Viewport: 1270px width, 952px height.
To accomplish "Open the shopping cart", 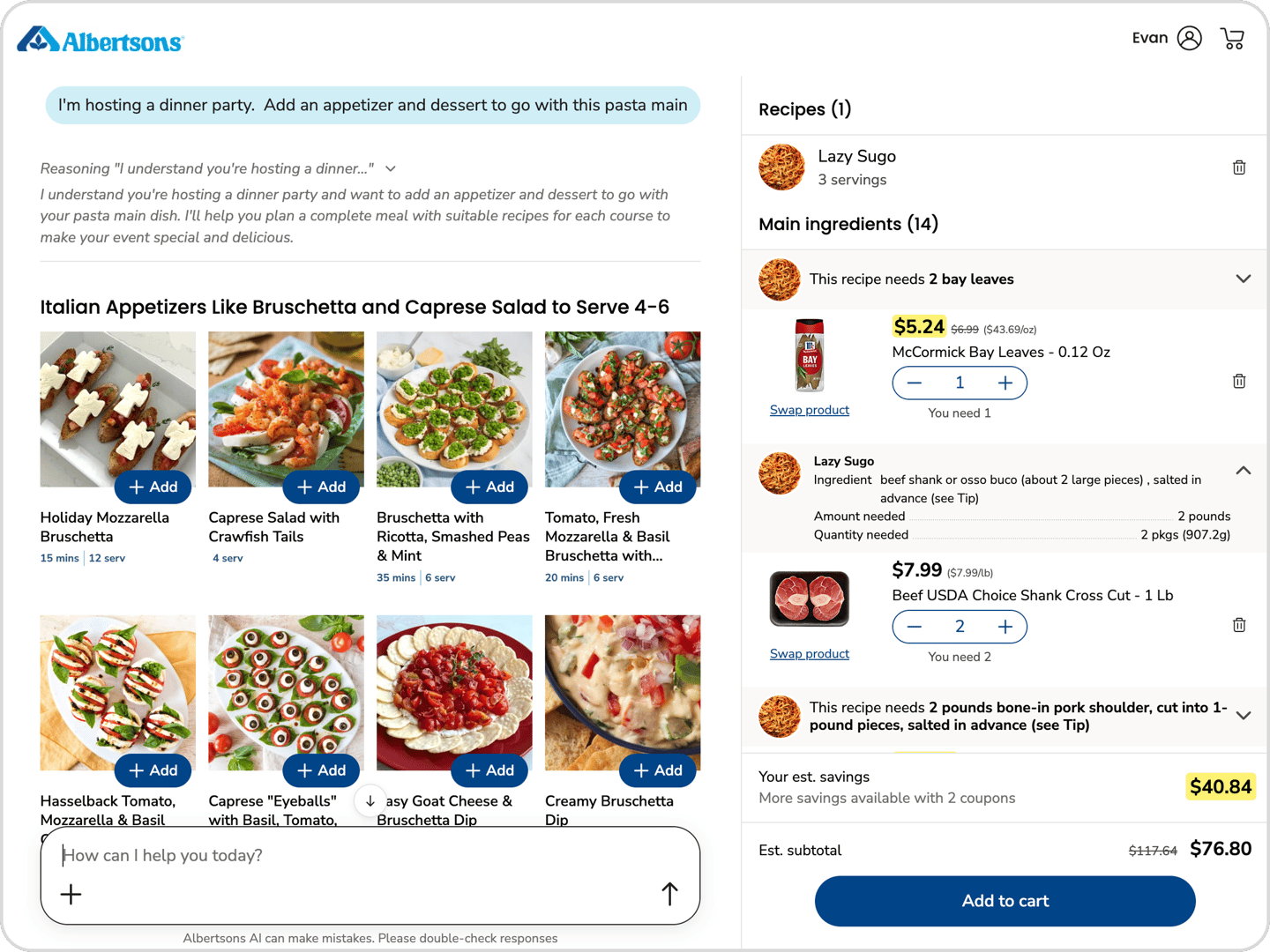I will [1232, 38].
